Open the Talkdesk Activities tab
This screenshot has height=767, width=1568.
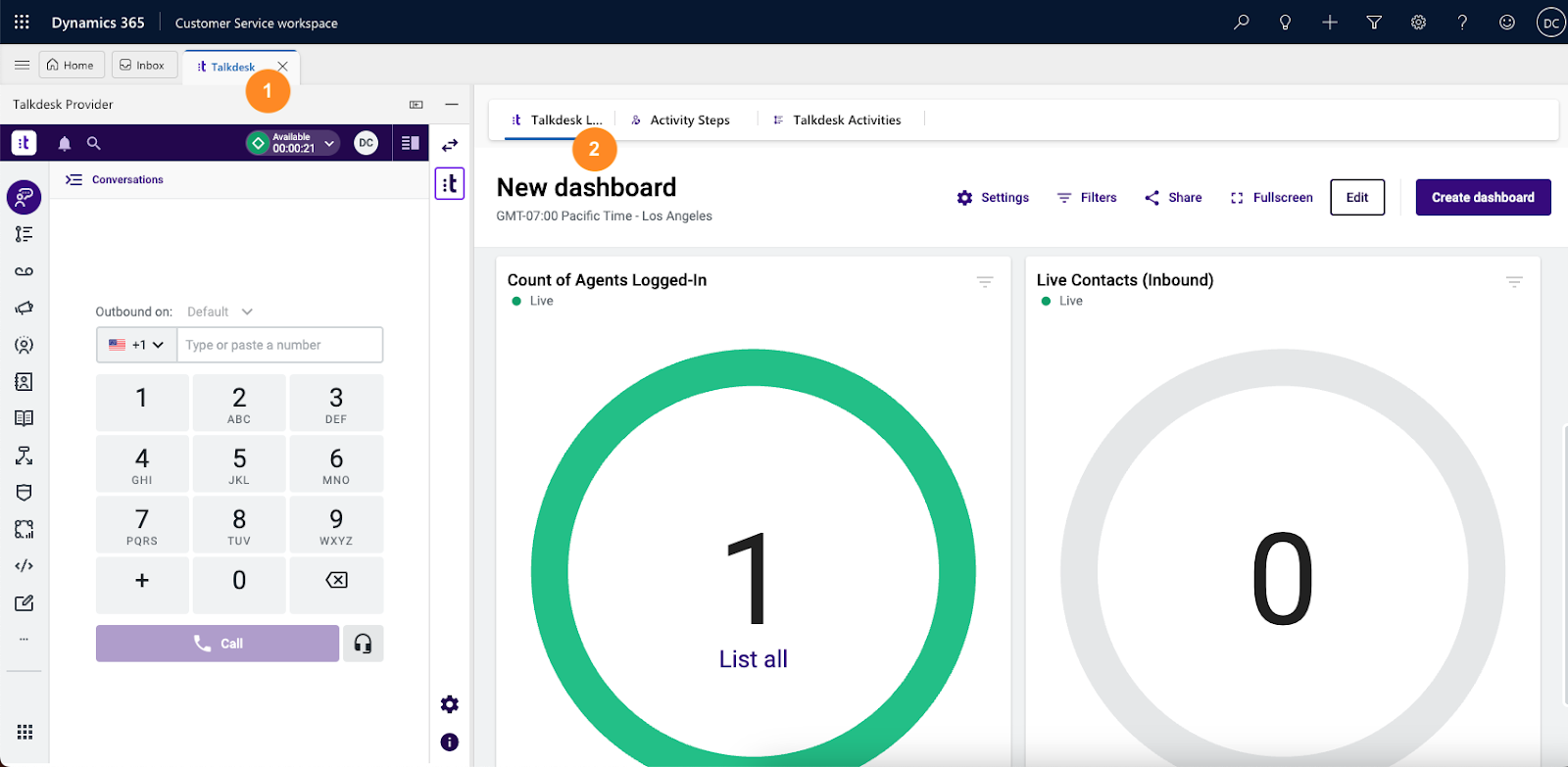837,120
